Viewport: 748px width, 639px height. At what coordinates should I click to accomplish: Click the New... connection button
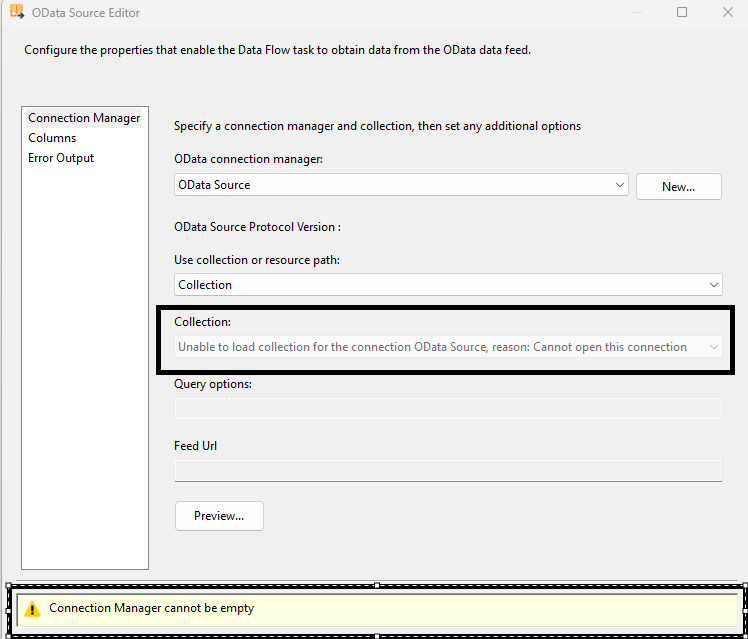point(678,186)
